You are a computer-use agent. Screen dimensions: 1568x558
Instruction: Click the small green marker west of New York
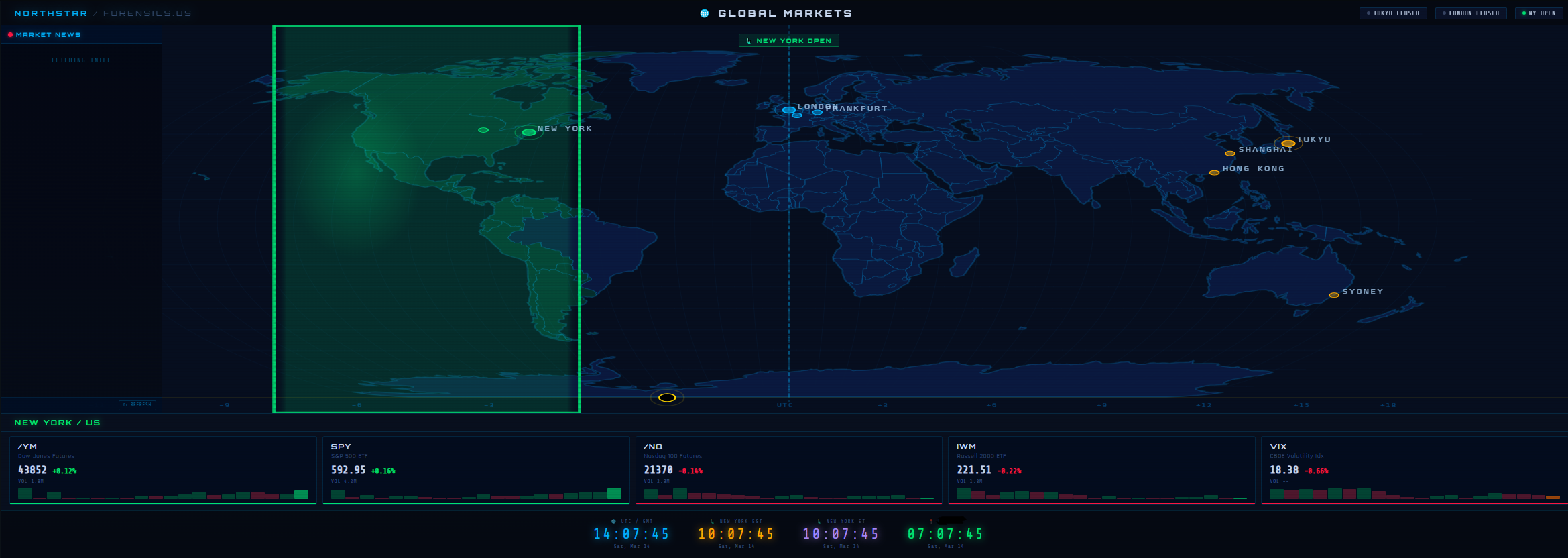(x=483, y=130)
